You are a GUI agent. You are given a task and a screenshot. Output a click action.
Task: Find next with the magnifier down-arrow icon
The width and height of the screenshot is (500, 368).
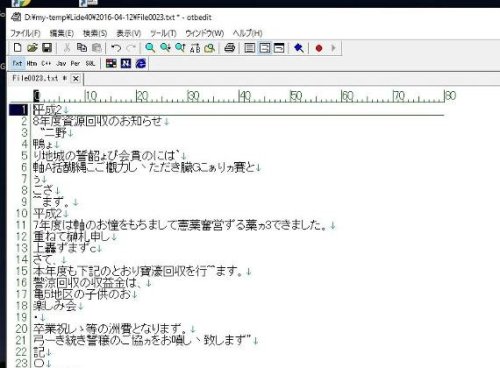coord(165,48)
